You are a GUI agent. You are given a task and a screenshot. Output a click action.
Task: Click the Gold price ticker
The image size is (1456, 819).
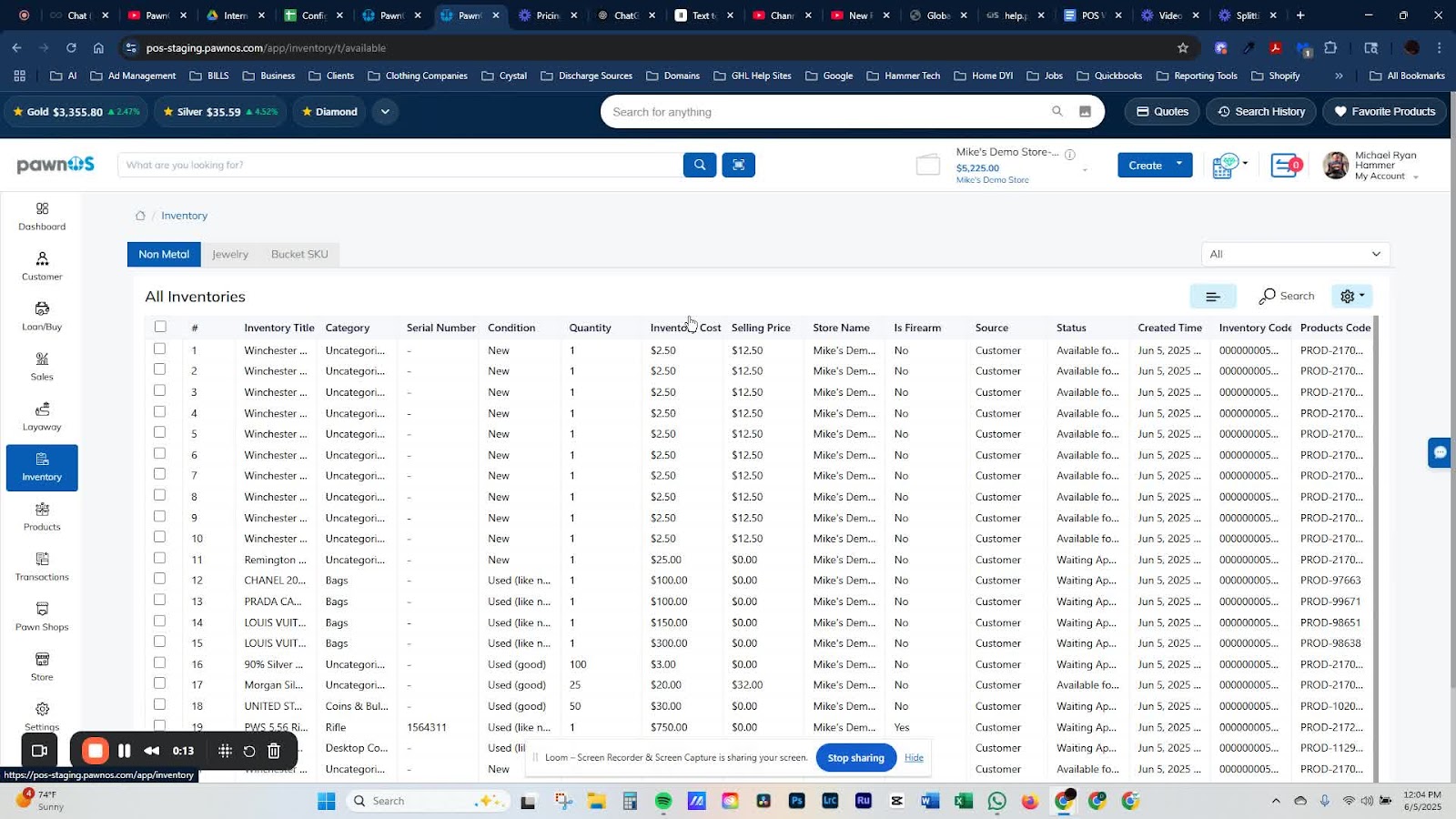pos(76,112)
